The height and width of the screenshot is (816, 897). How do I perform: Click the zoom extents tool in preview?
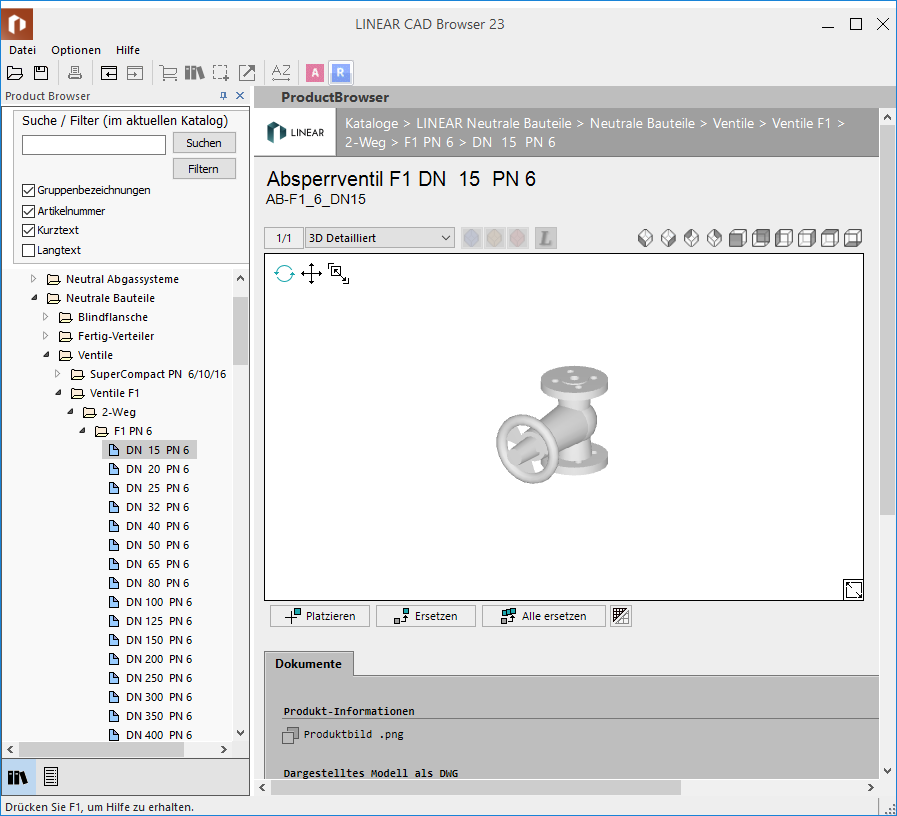pos(338,274)
